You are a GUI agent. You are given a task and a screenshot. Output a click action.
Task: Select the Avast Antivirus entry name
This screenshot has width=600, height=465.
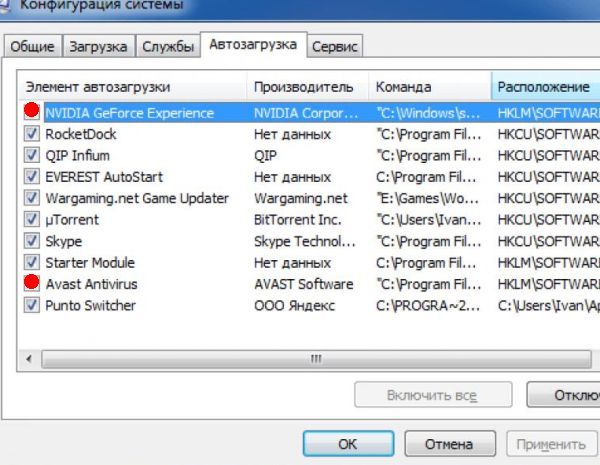pyautogui.click(x=91, y=284)
